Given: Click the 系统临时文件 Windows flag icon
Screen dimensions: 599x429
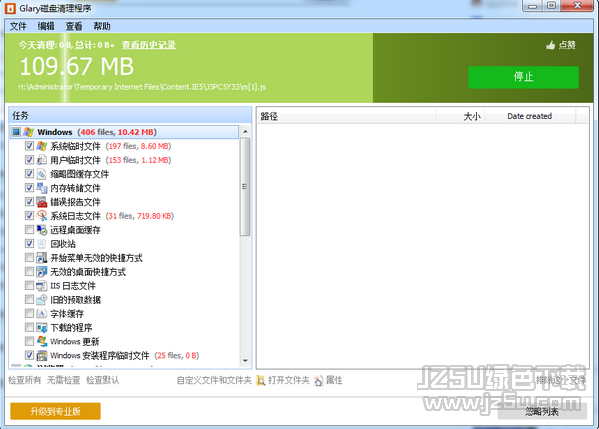Looking at the screenshot, I should point(42,146).
